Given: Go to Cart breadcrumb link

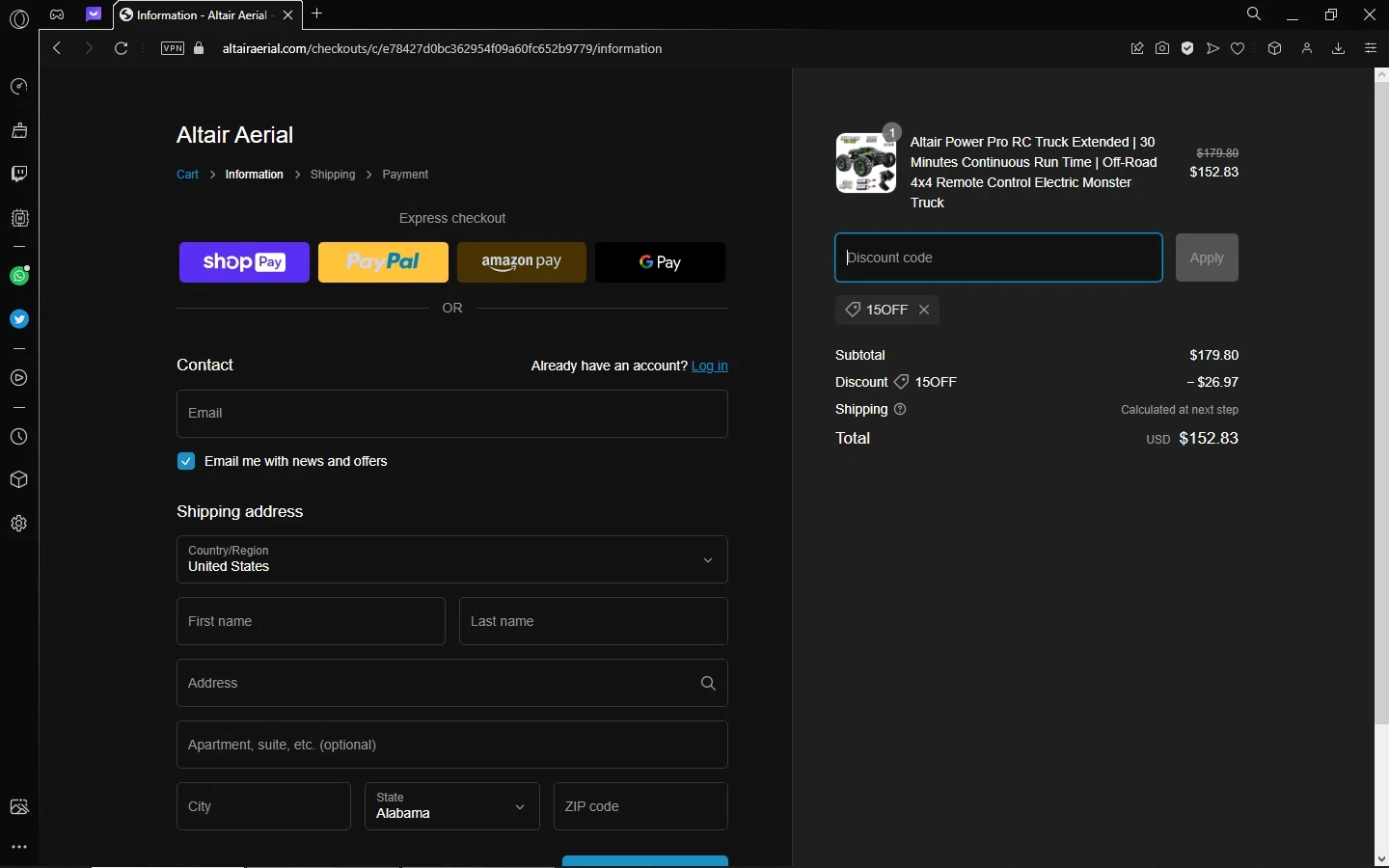Looking at the screenshot, I should 187,175.
